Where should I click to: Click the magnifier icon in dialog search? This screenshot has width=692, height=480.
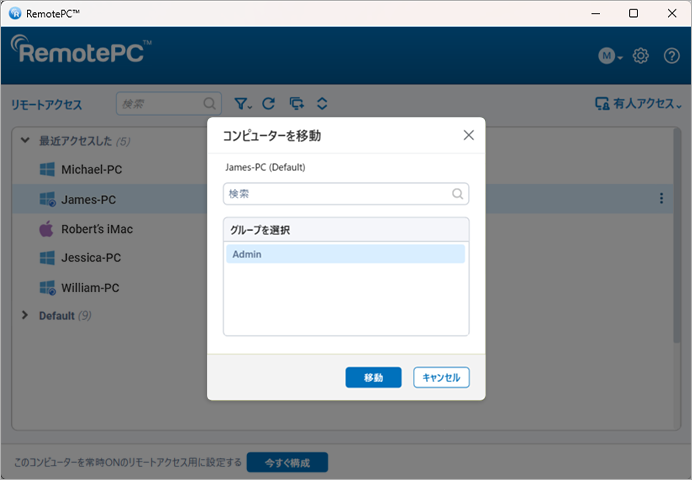coord(458,194)
